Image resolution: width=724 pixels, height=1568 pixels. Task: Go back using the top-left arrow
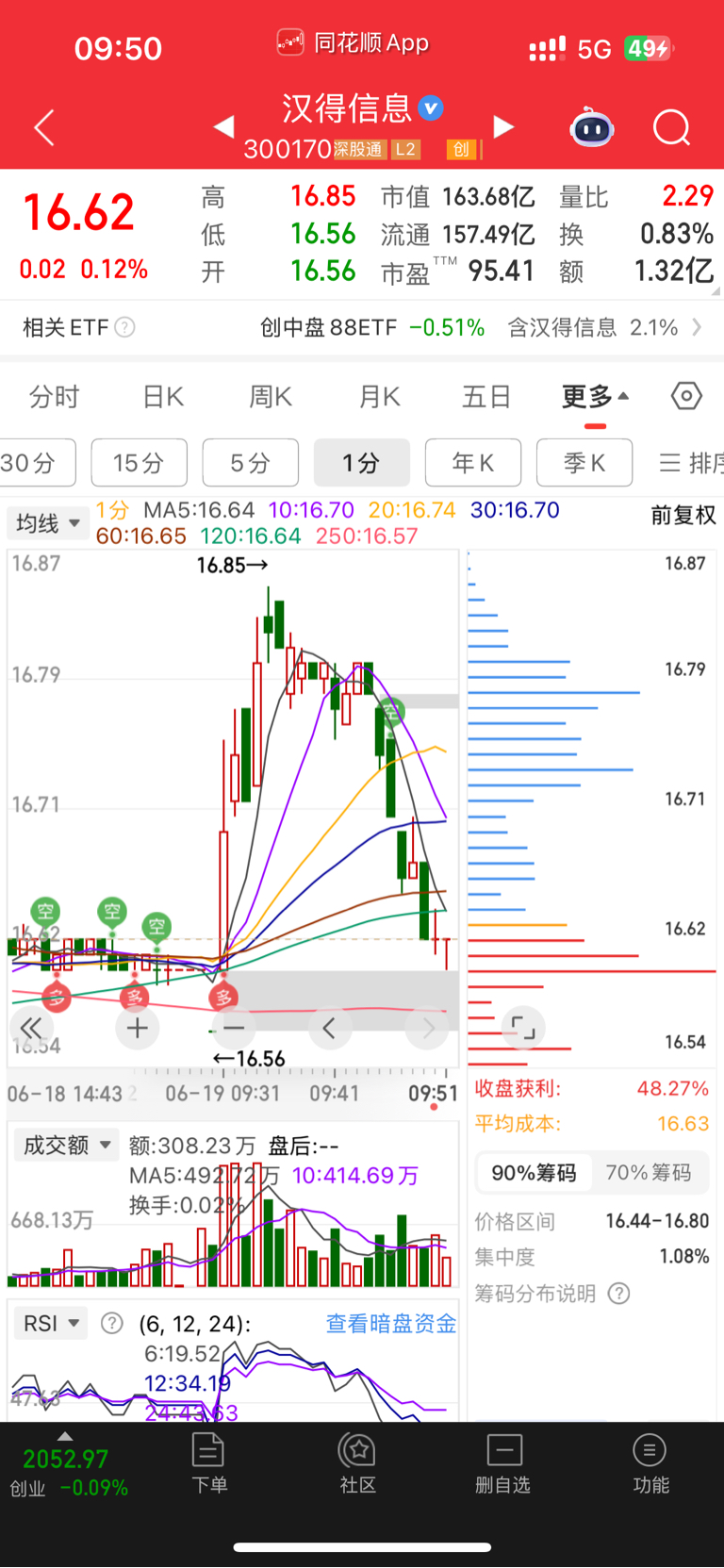tap(44, 127)
